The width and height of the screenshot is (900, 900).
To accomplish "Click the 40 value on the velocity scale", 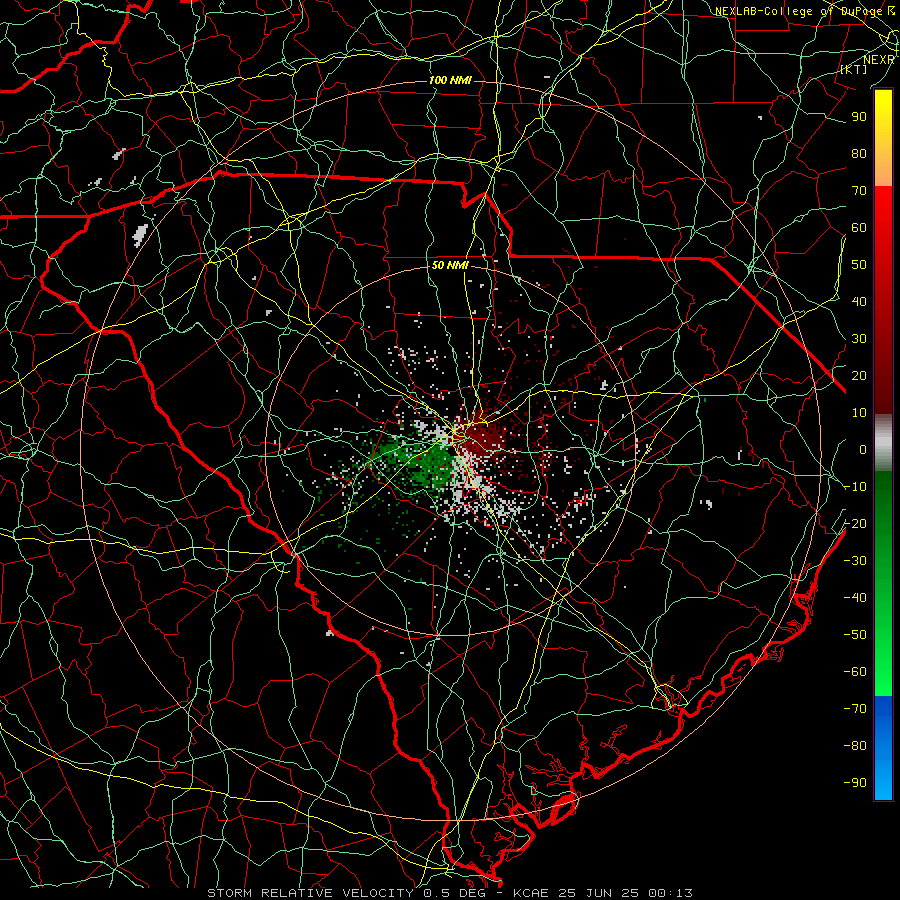I will point(859,302).
